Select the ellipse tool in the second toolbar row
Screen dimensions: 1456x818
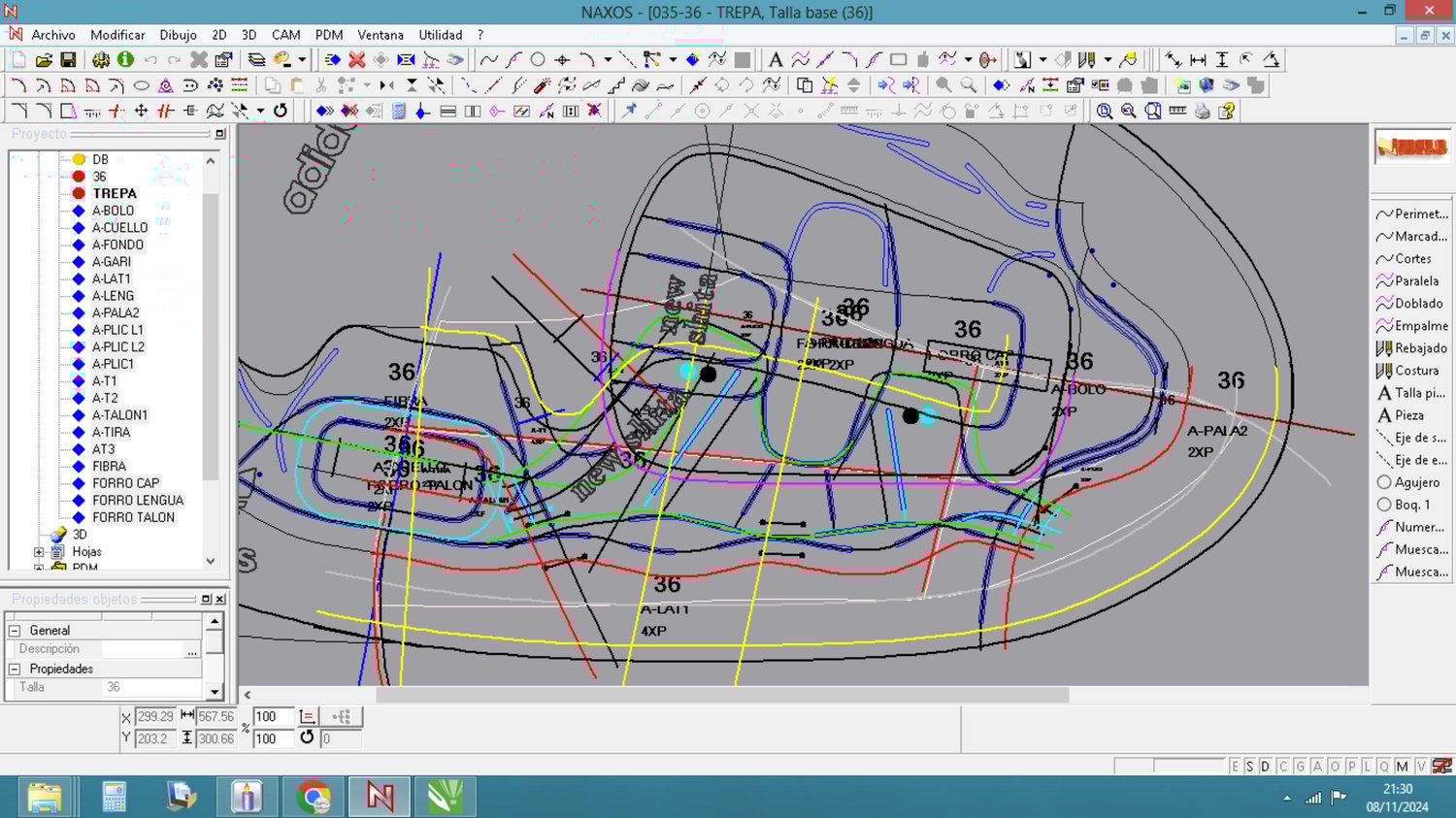pos(141,85)
